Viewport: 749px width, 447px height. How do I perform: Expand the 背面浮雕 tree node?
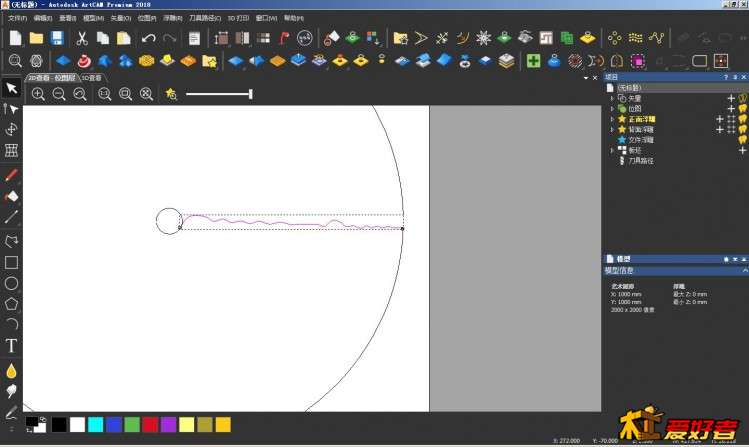tap(611, 129)
